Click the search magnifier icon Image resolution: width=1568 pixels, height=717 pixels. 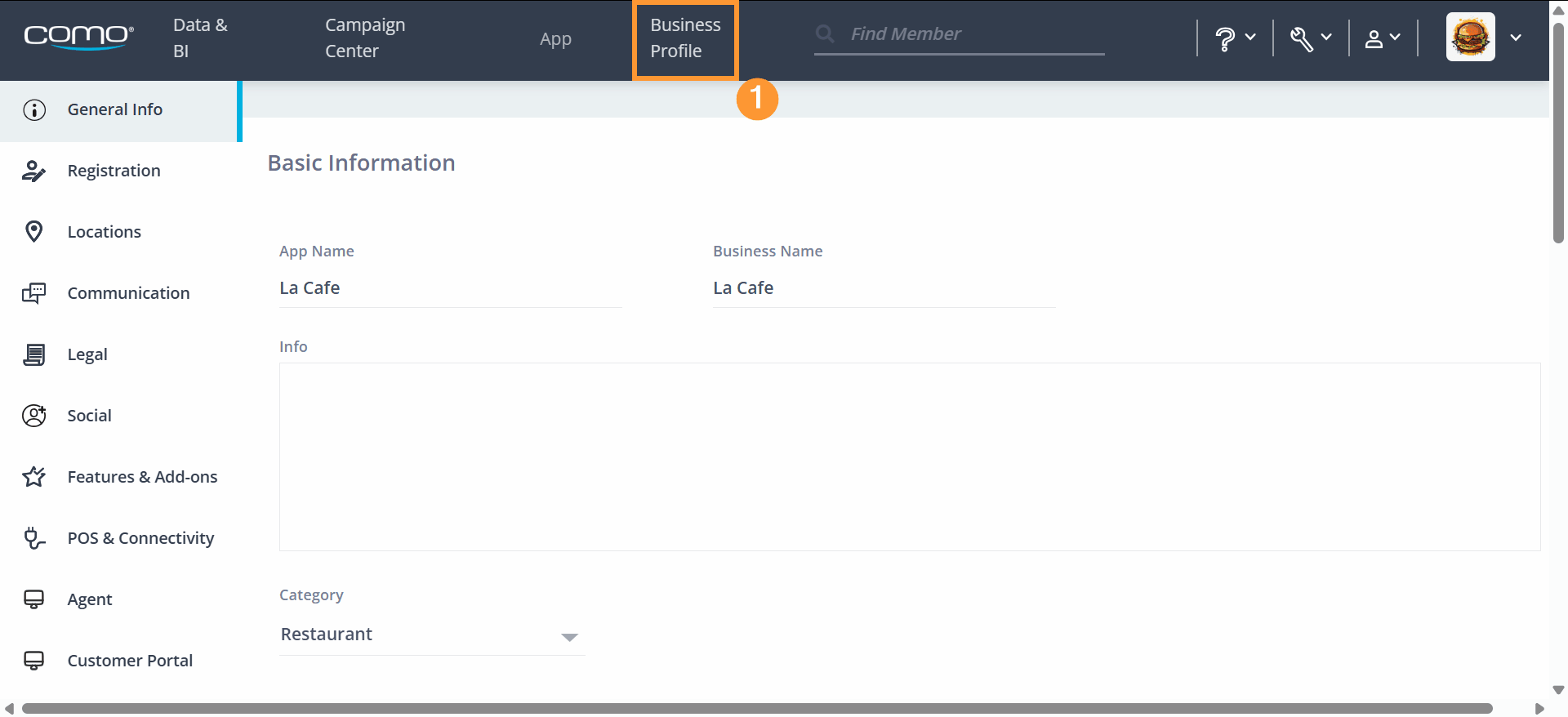point(825,33)
